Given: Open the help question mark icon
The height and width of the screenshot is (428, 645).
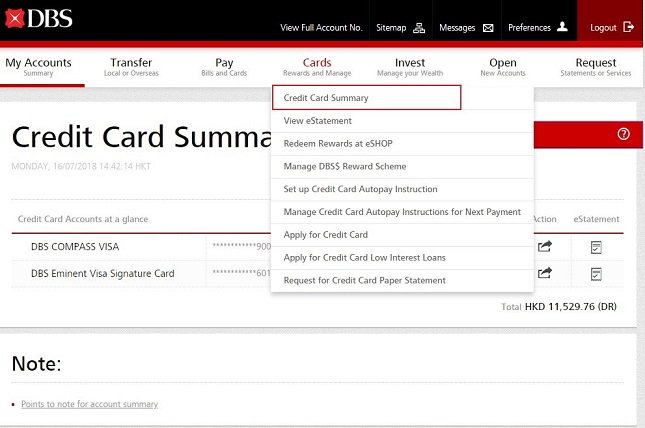Looking at the screenshot, I should coord(623,134).
